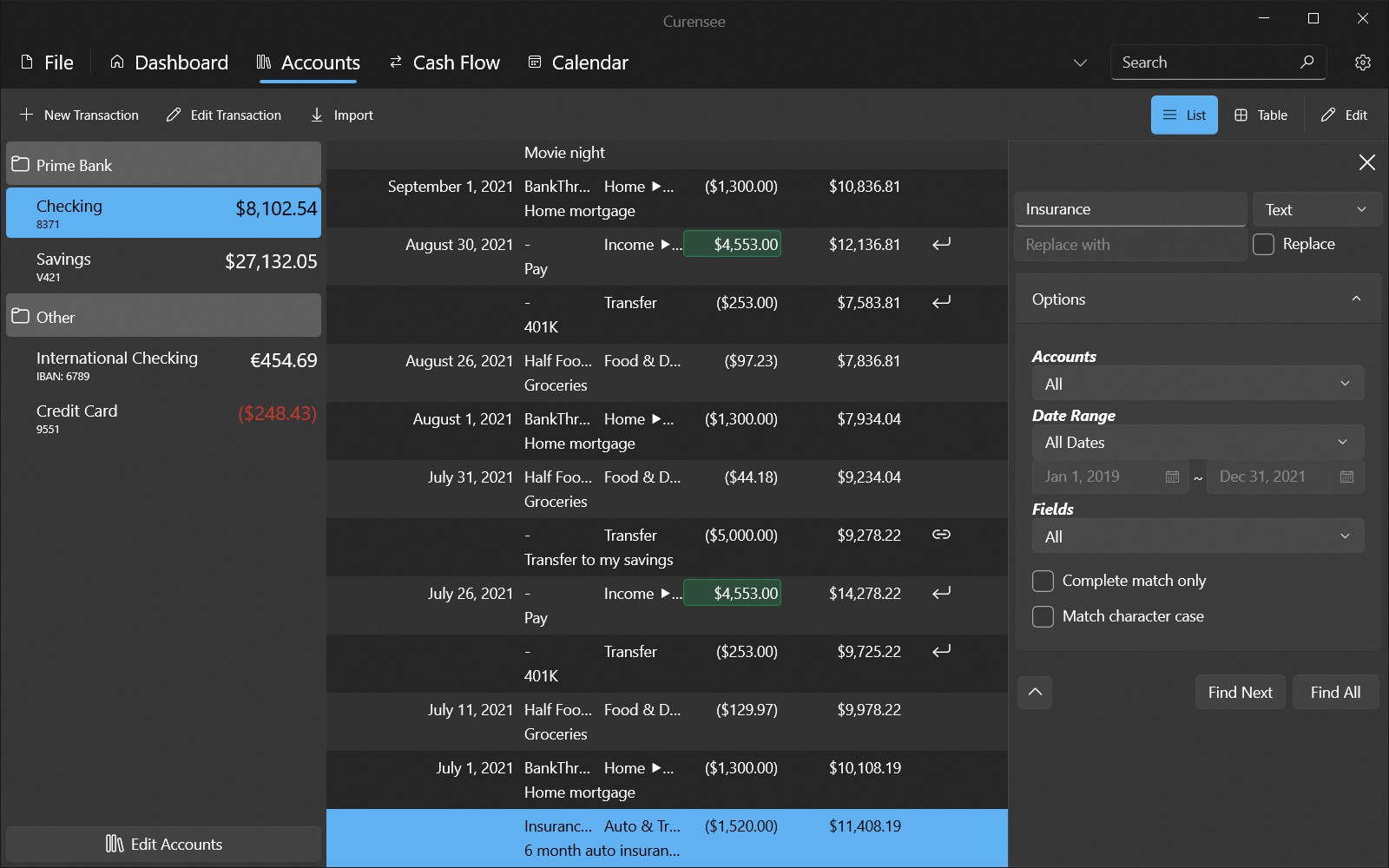Click the link icon on savings transfer

(x=941, y=535)
